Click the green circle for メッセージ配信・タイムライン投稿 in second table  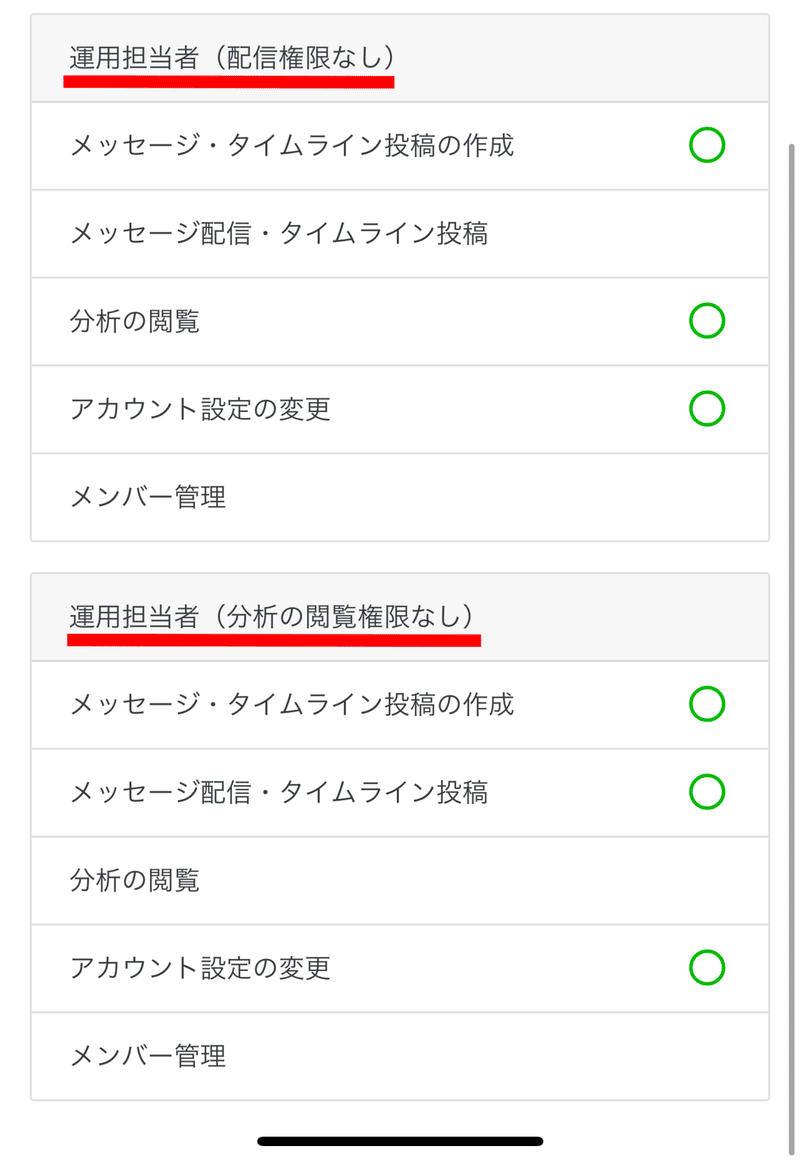(707, 792)
